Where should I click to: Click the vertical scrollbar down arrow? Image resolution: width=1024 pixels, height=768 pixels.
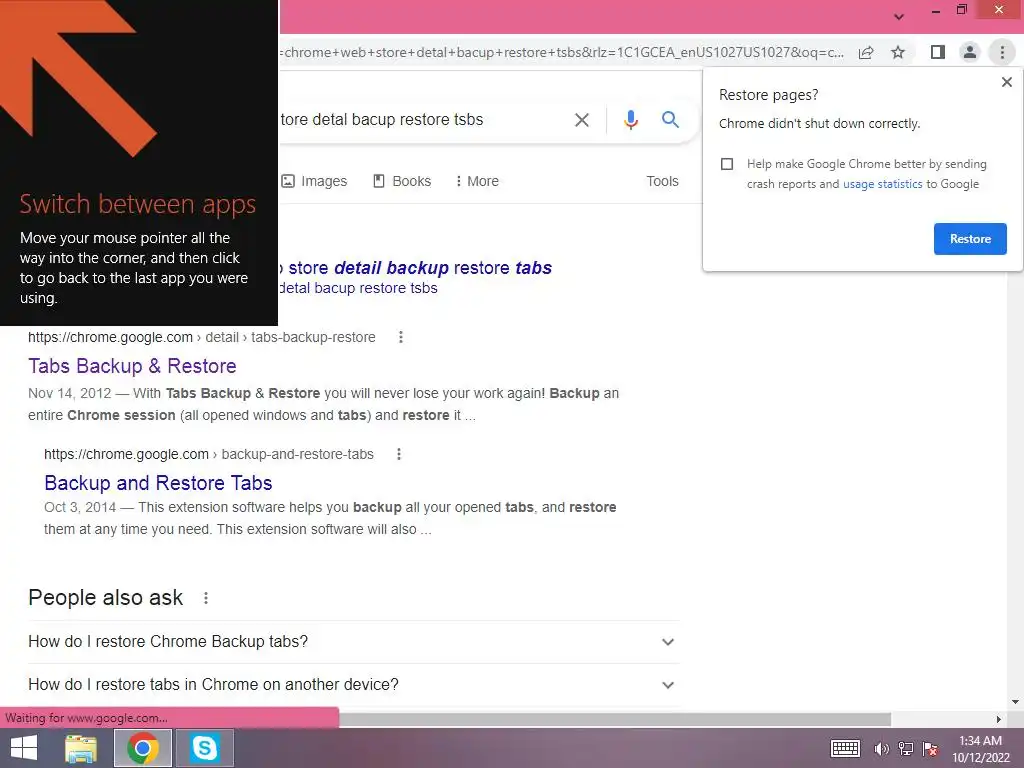coord(1015,702)
